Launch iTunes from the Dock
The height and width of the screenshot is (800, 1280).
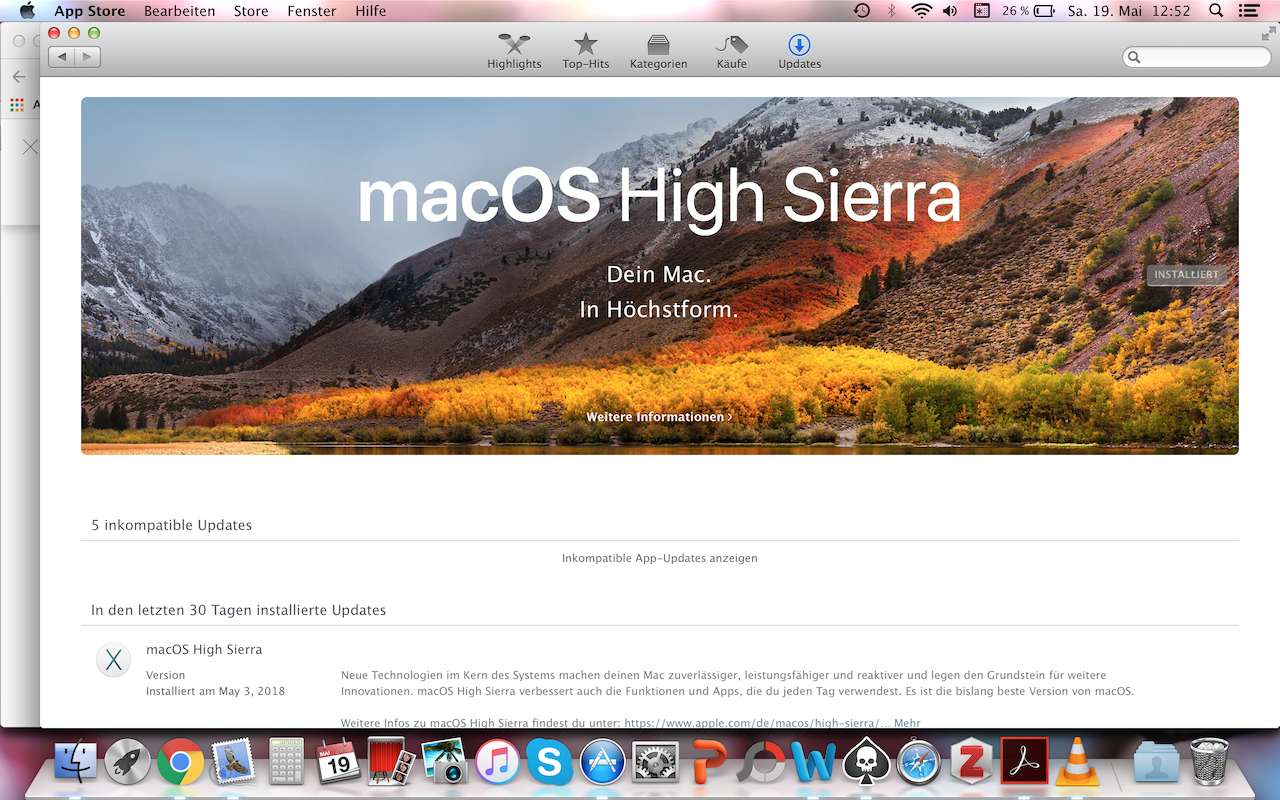pyautogui.click(x=497, y=763)
